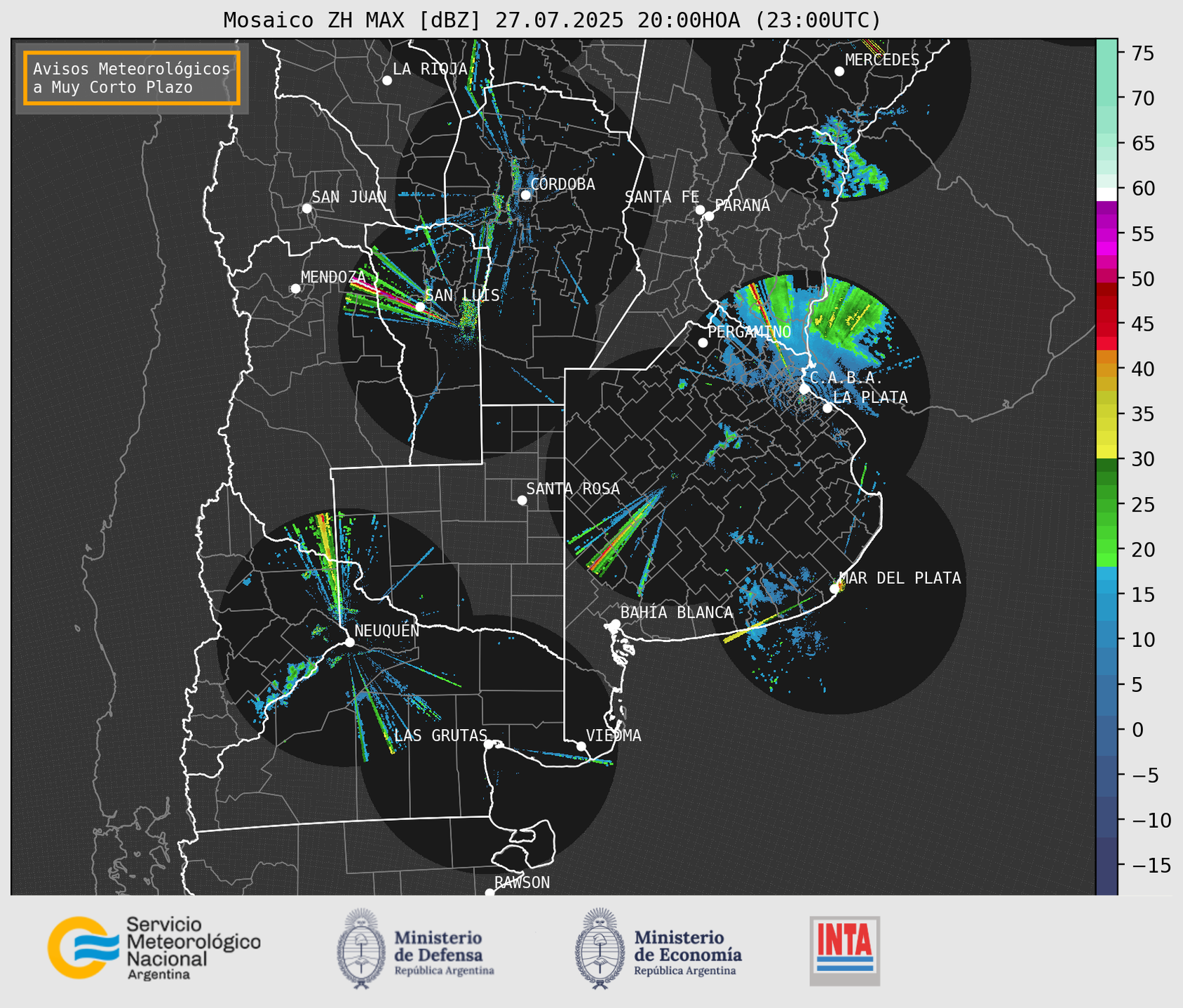The height and width of the screenshot is (1008, 1183).
Task: Select the LA PLATA city marker
Action: coord(827,408)
